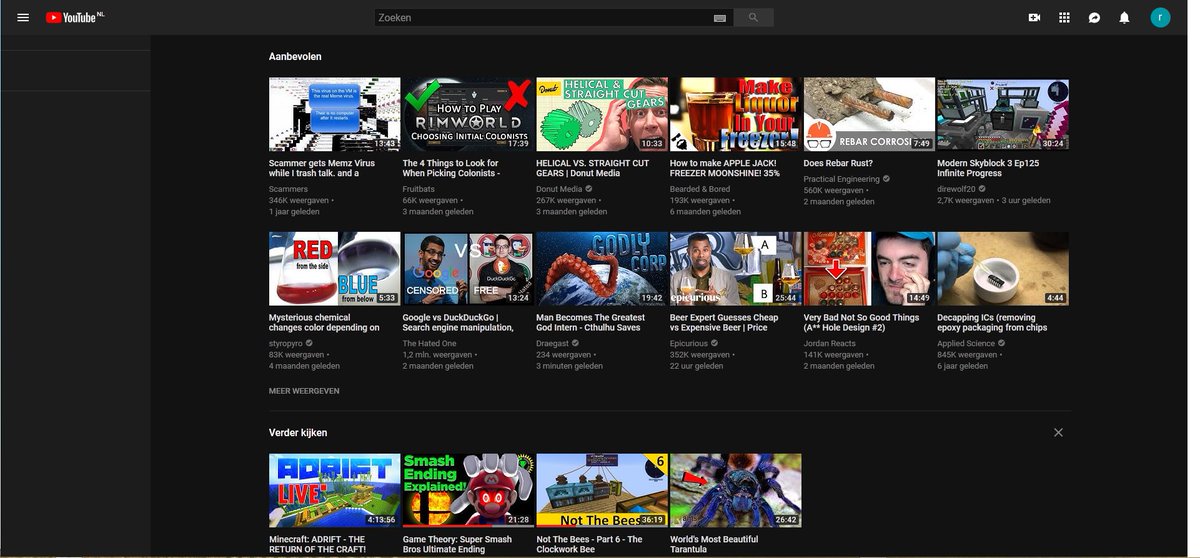Screen dimensions: 1200x558
Task: Click the search magnifier button
Action: click(753, 18)
